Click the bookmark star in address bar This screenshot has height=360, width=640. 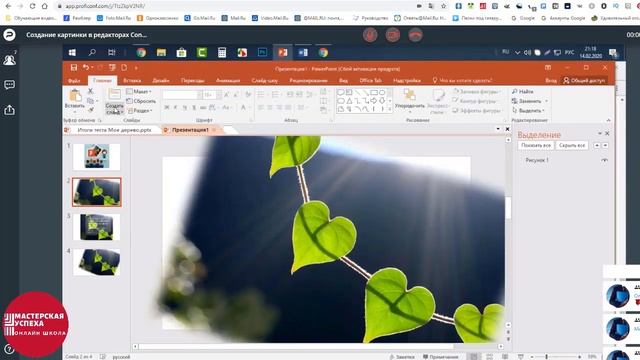[443, 6]
